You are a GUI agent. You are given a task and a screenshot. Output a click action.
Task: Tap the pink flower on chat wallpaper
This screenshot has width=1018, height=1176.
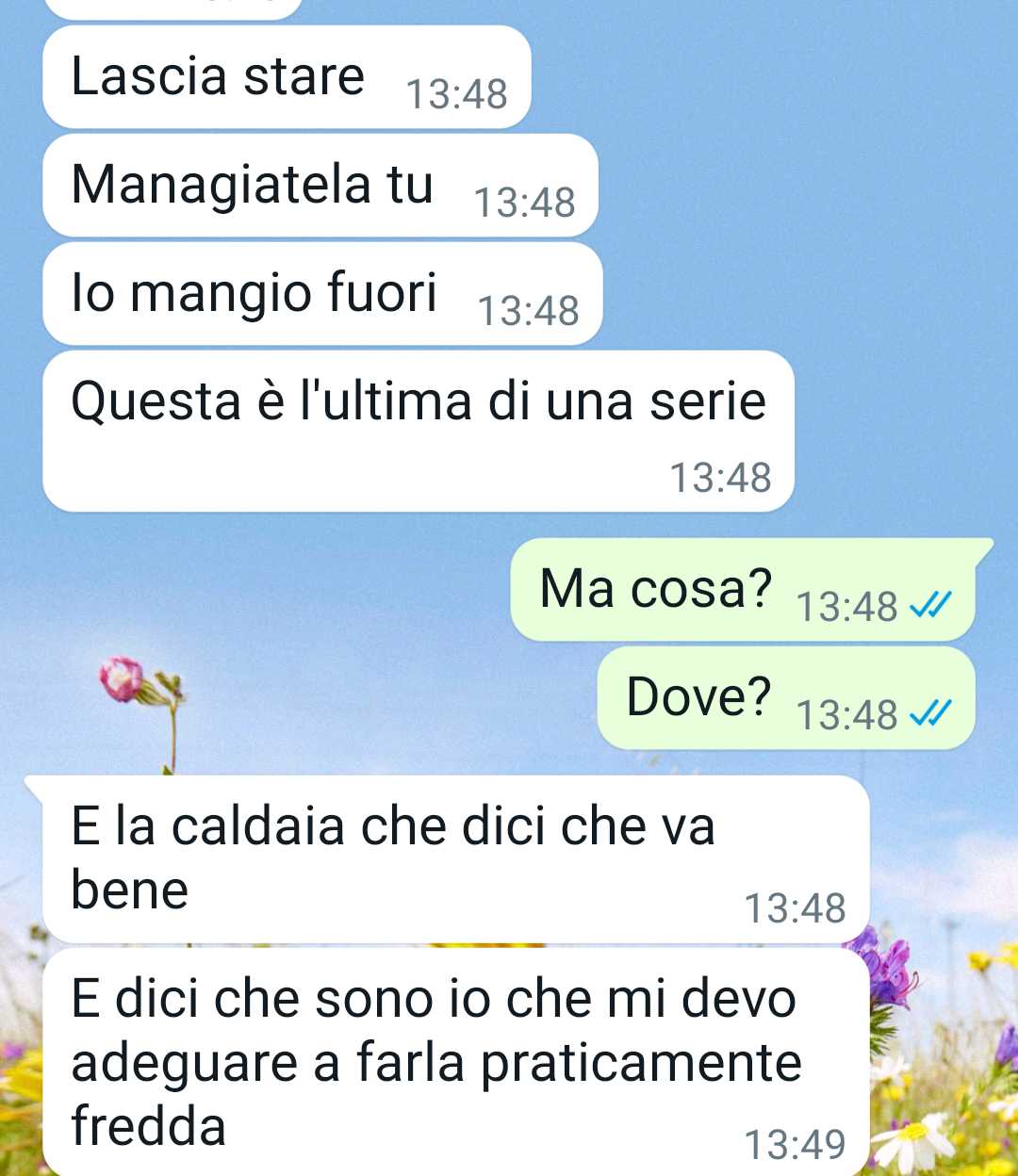[123, 679]
